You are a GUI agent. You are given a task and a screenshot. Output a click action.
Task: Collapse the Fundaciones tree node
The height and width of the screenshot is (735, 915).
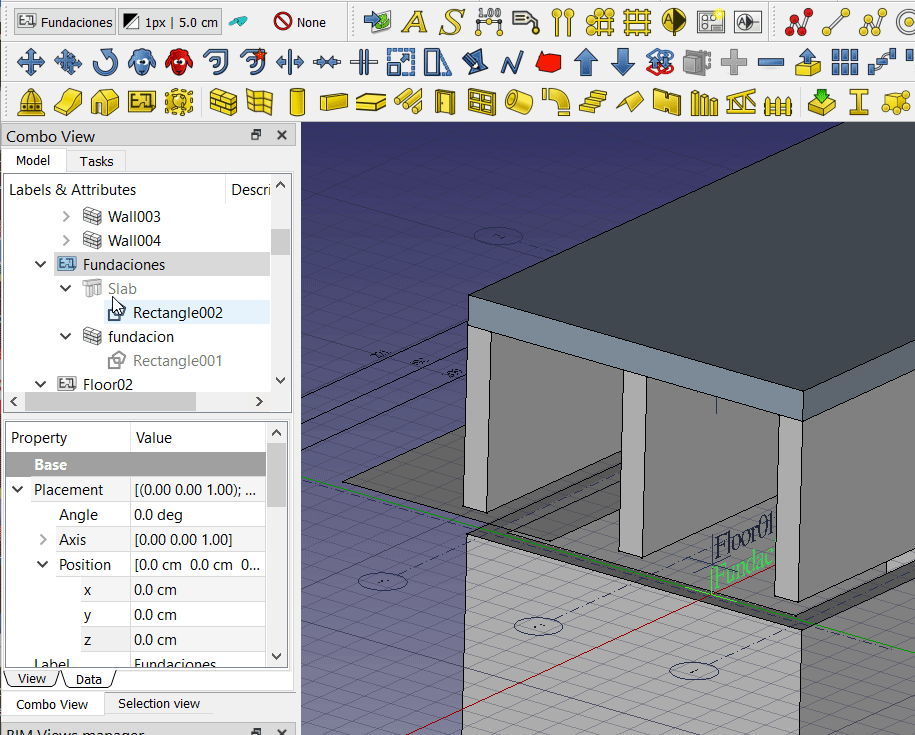[x=41, y=265]
